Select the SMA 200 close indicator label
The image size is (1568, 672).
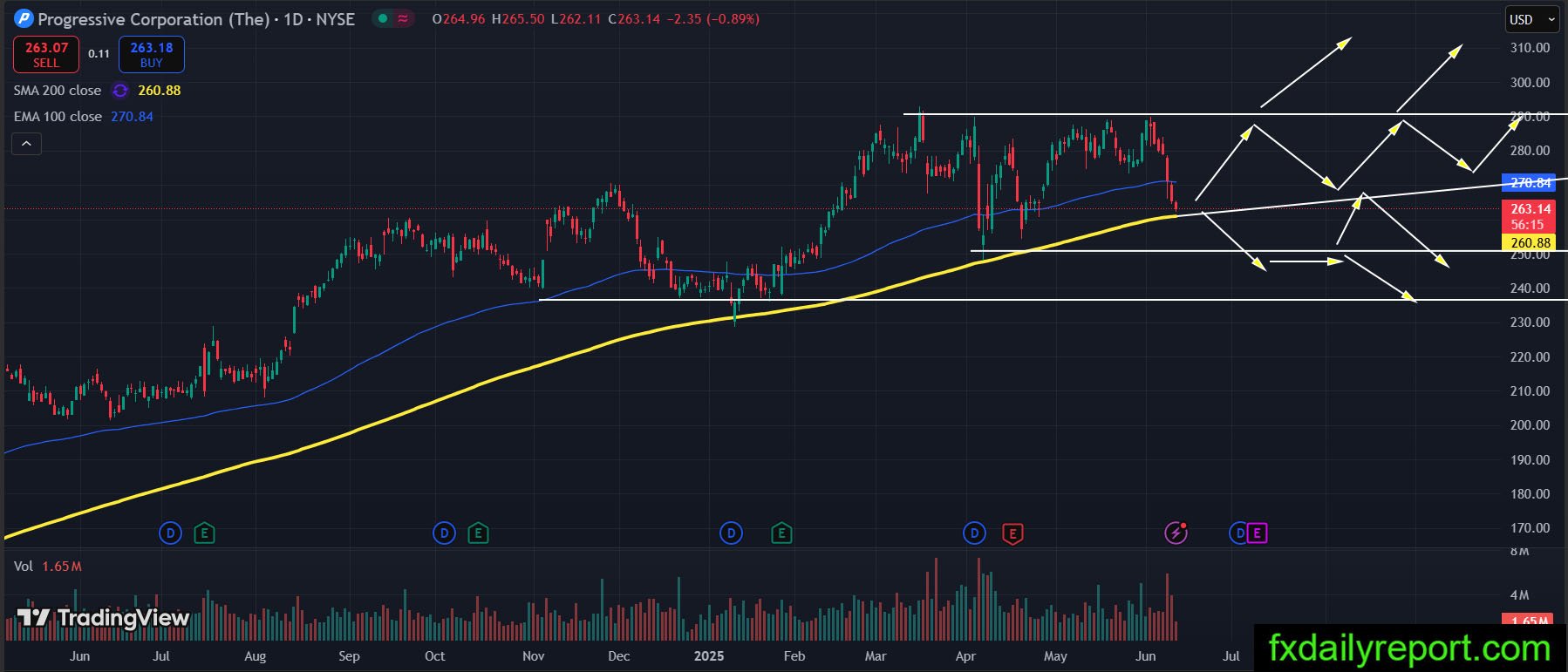point(58,91)
